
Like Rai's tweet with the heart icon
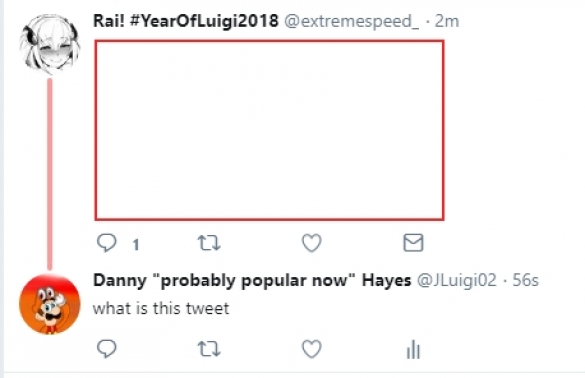coord(312,243)
